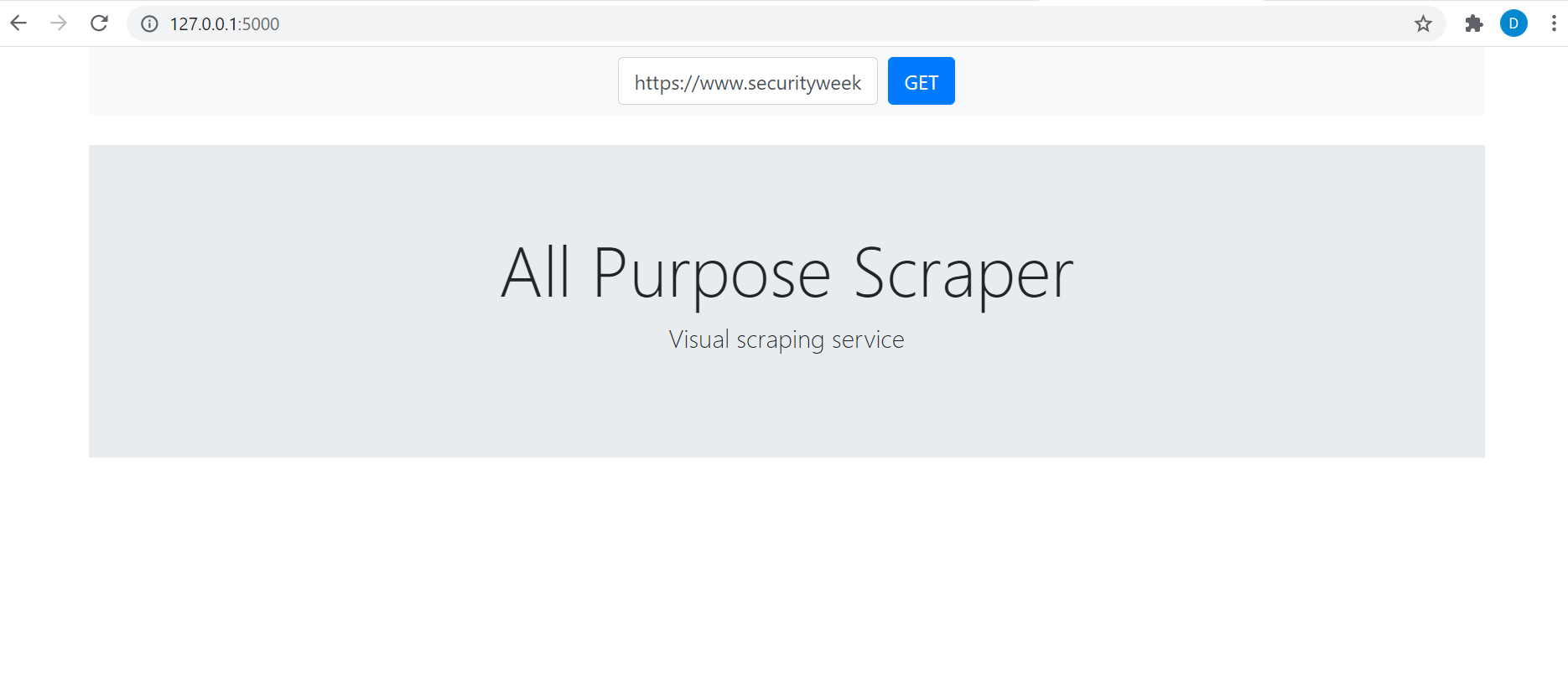View site information via the info icon

coord(149,23)
